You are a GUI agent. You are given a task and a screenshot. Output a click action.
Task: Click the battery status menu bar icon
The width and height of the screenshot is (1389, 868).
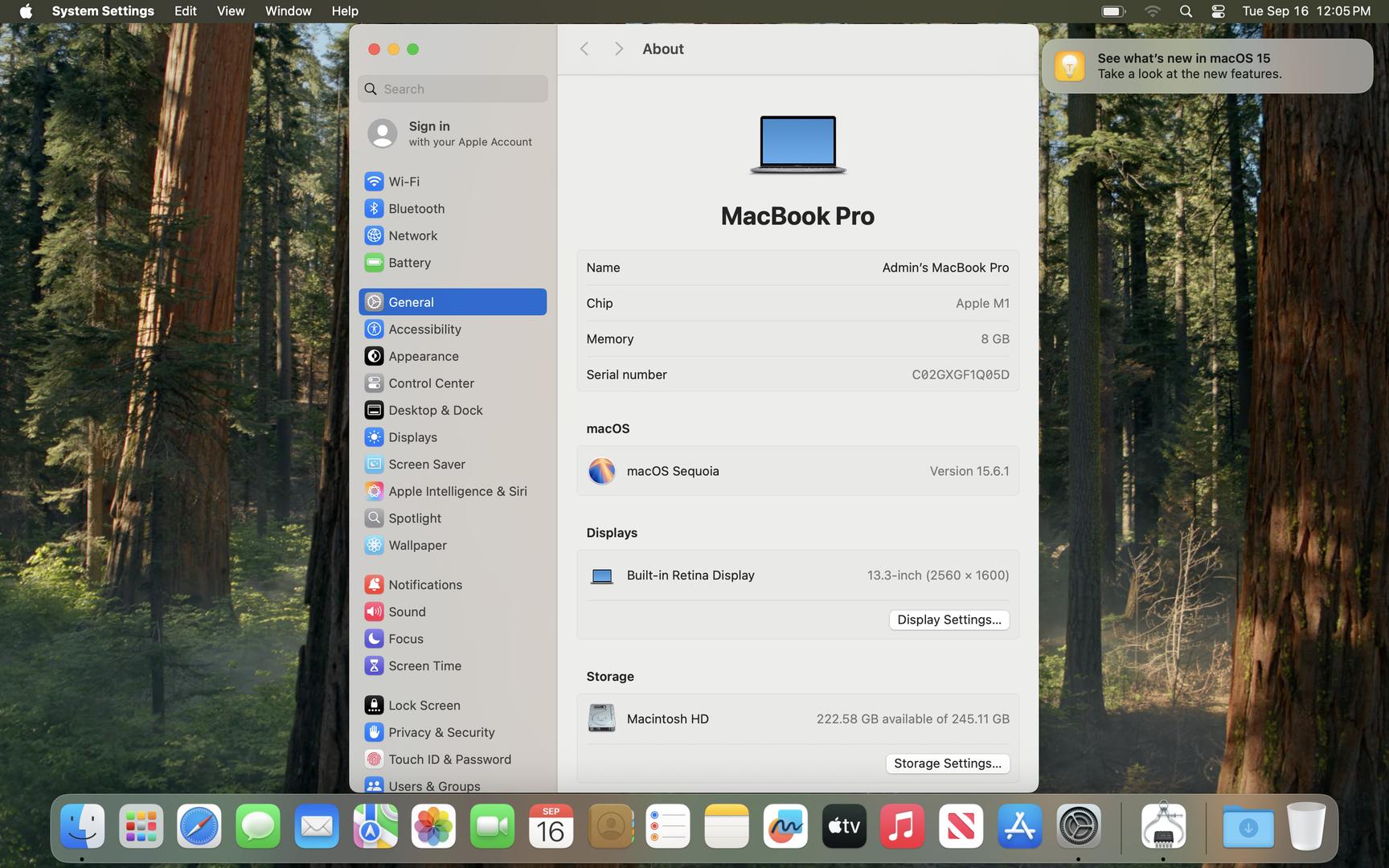(x=1113, y=11)
